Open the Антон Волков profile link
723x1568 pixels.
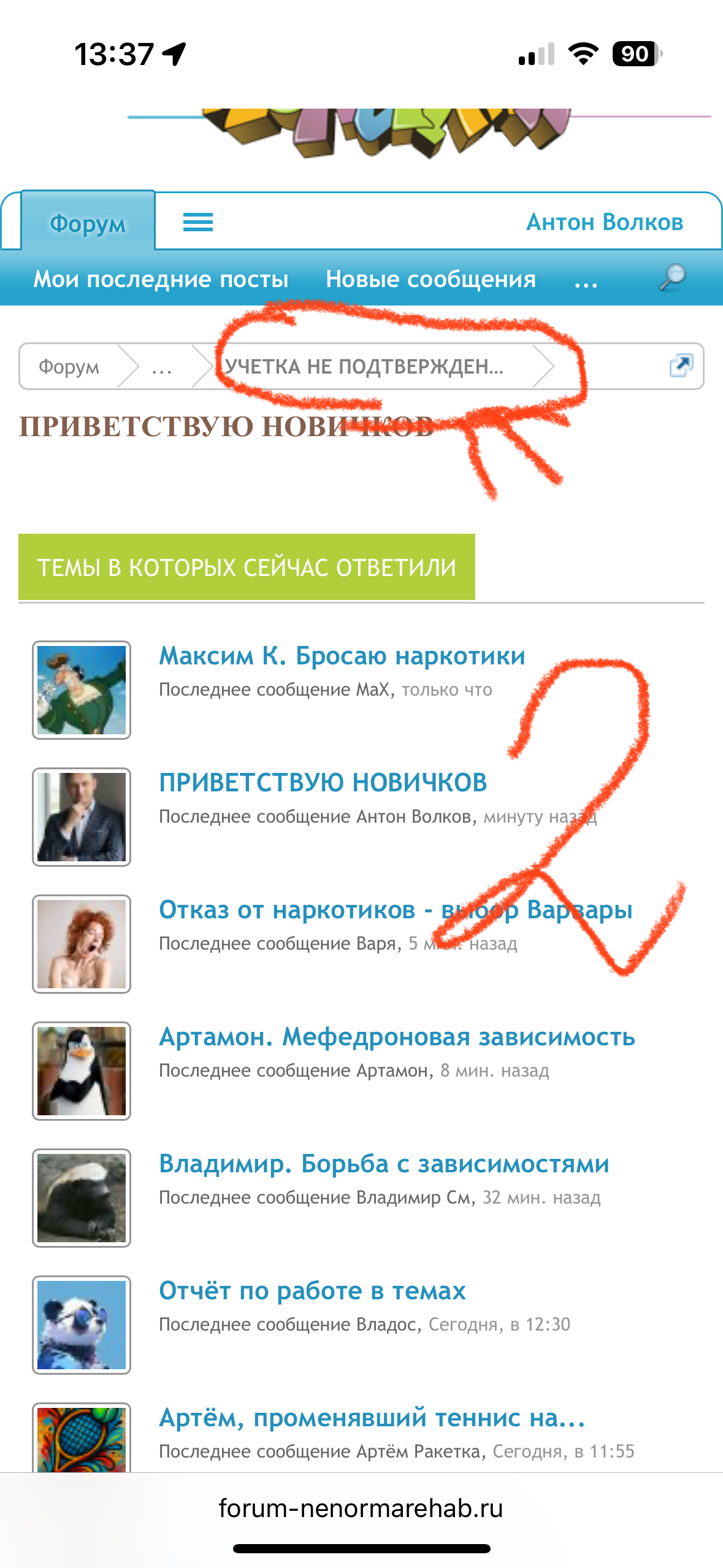point(605,222)
